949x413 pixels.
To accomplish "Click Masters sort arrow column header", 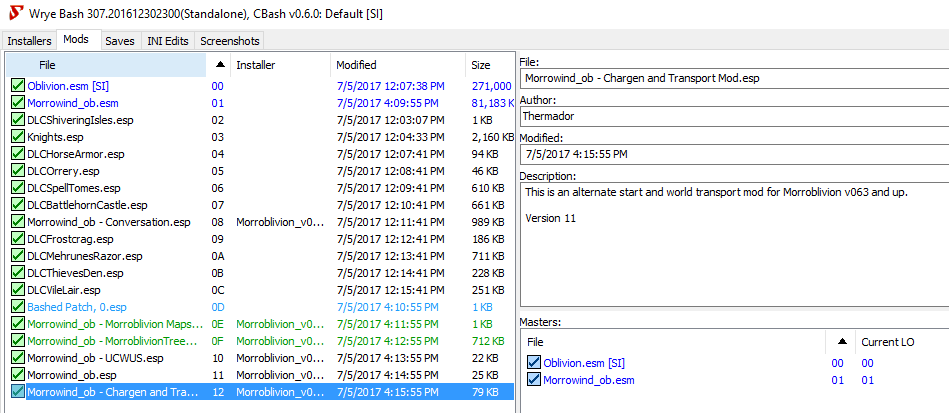I will 840,342.
